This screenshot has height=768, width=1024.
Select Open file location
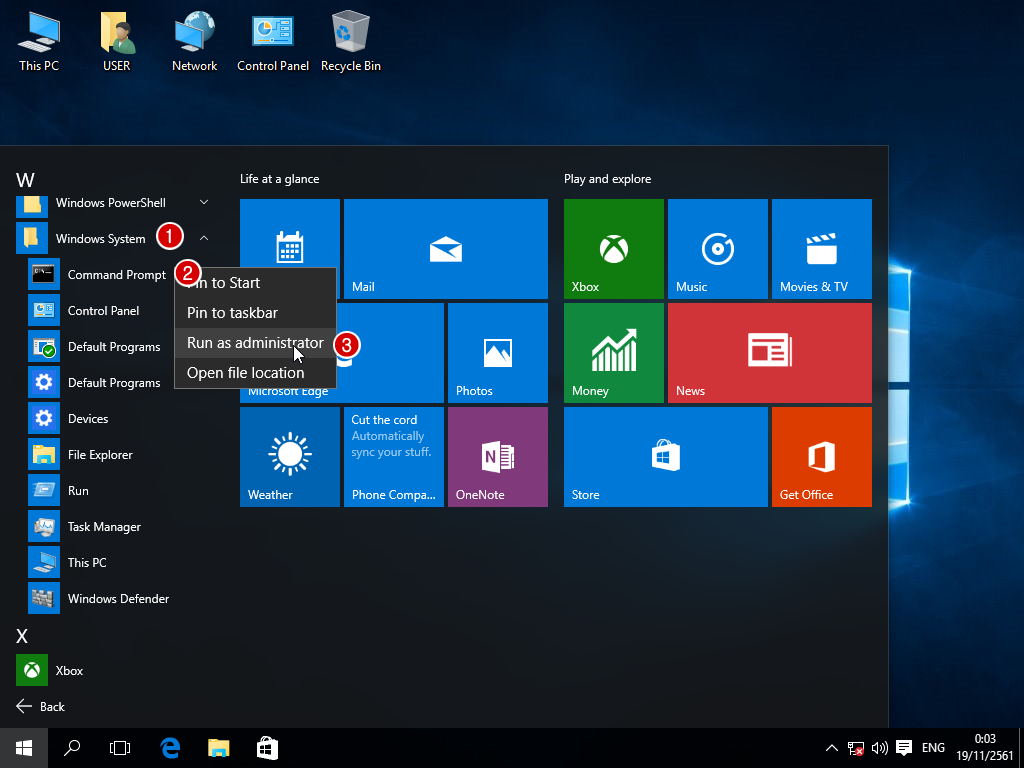[245, 373]
